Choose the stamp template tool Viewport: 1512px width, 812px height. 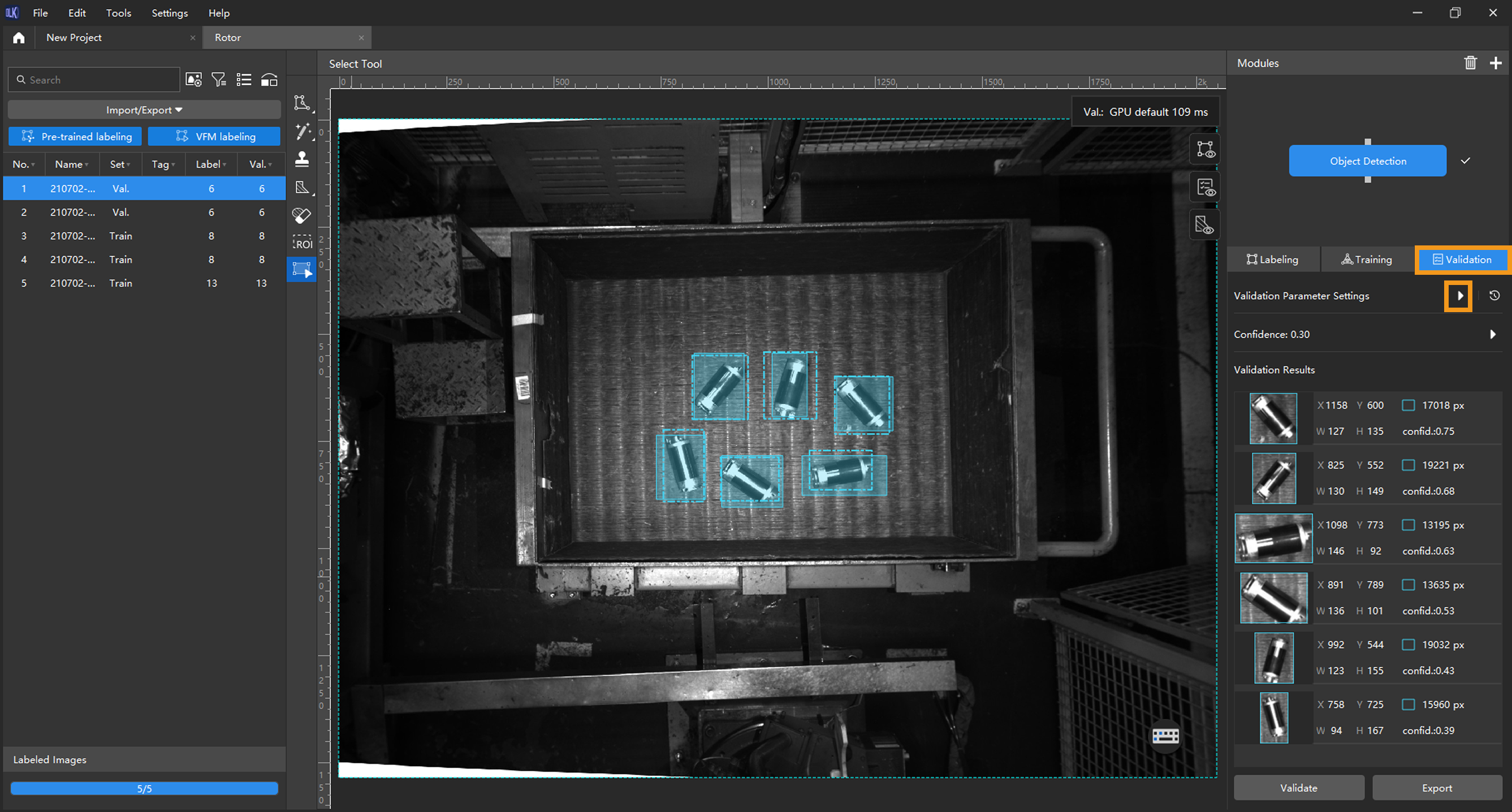point(302,159)
